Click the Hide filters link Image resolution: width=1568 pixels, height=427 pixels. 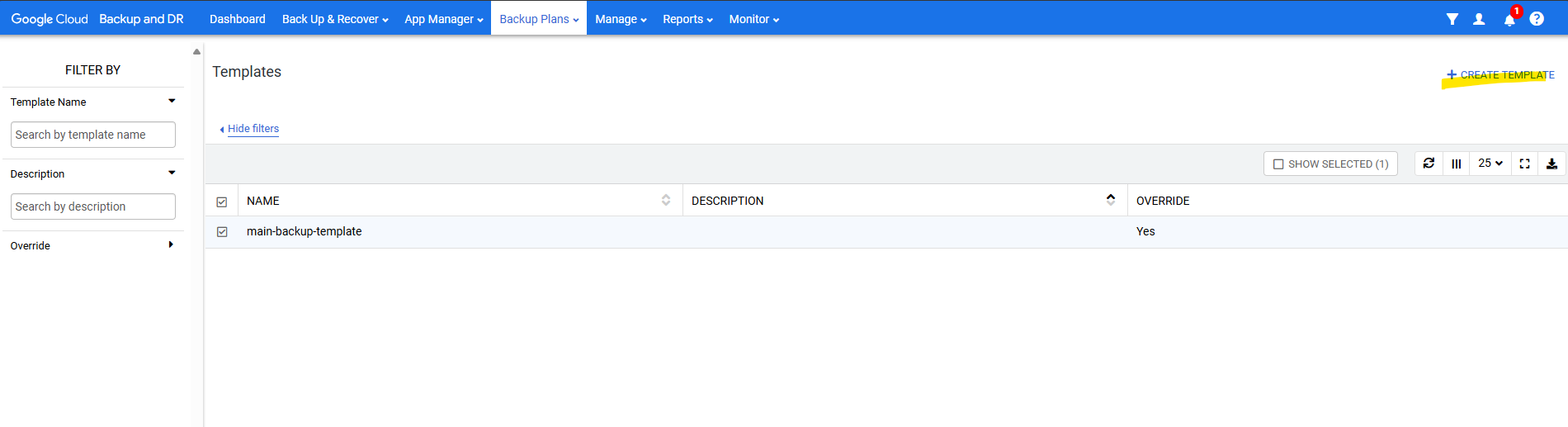point(253,129)
